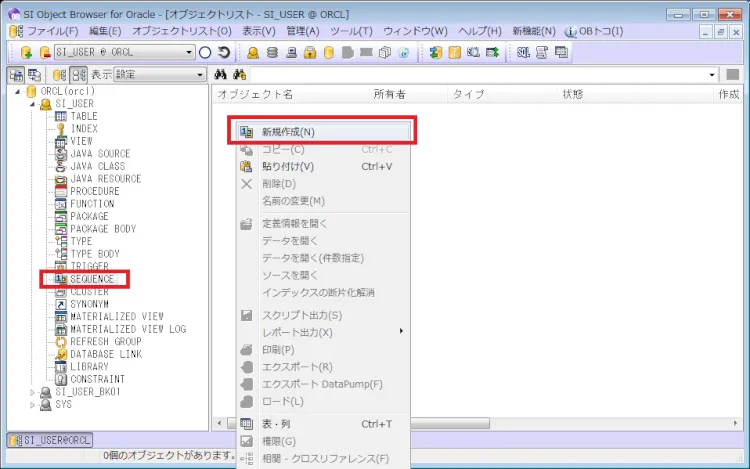This screenshot has height=469, width=750.
Task: Open the 編集(E) menu
Action: click(x=105, y=32)
